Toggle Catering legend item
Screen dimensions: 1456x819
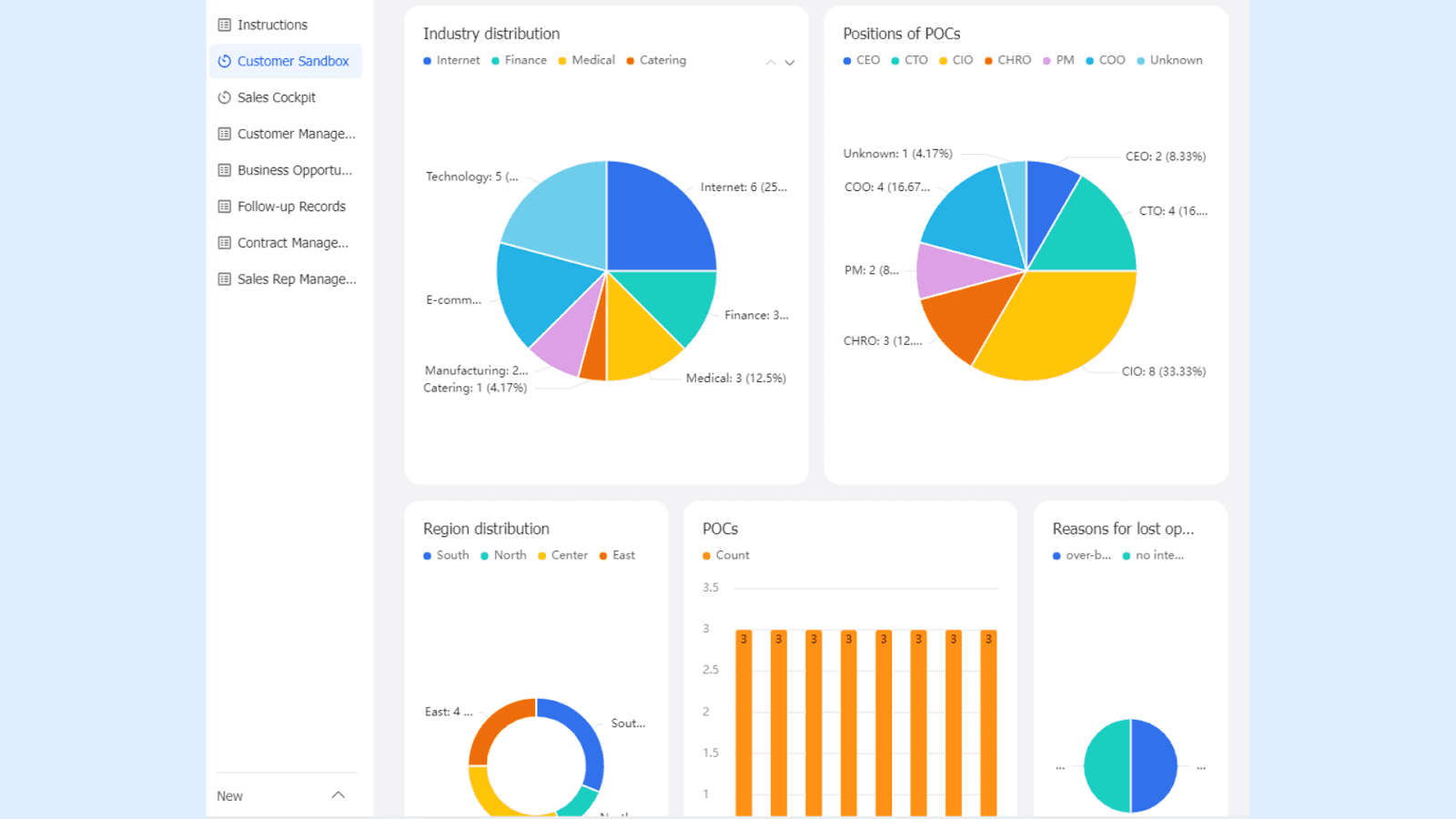pyautogui.click(x=656, y=60)
